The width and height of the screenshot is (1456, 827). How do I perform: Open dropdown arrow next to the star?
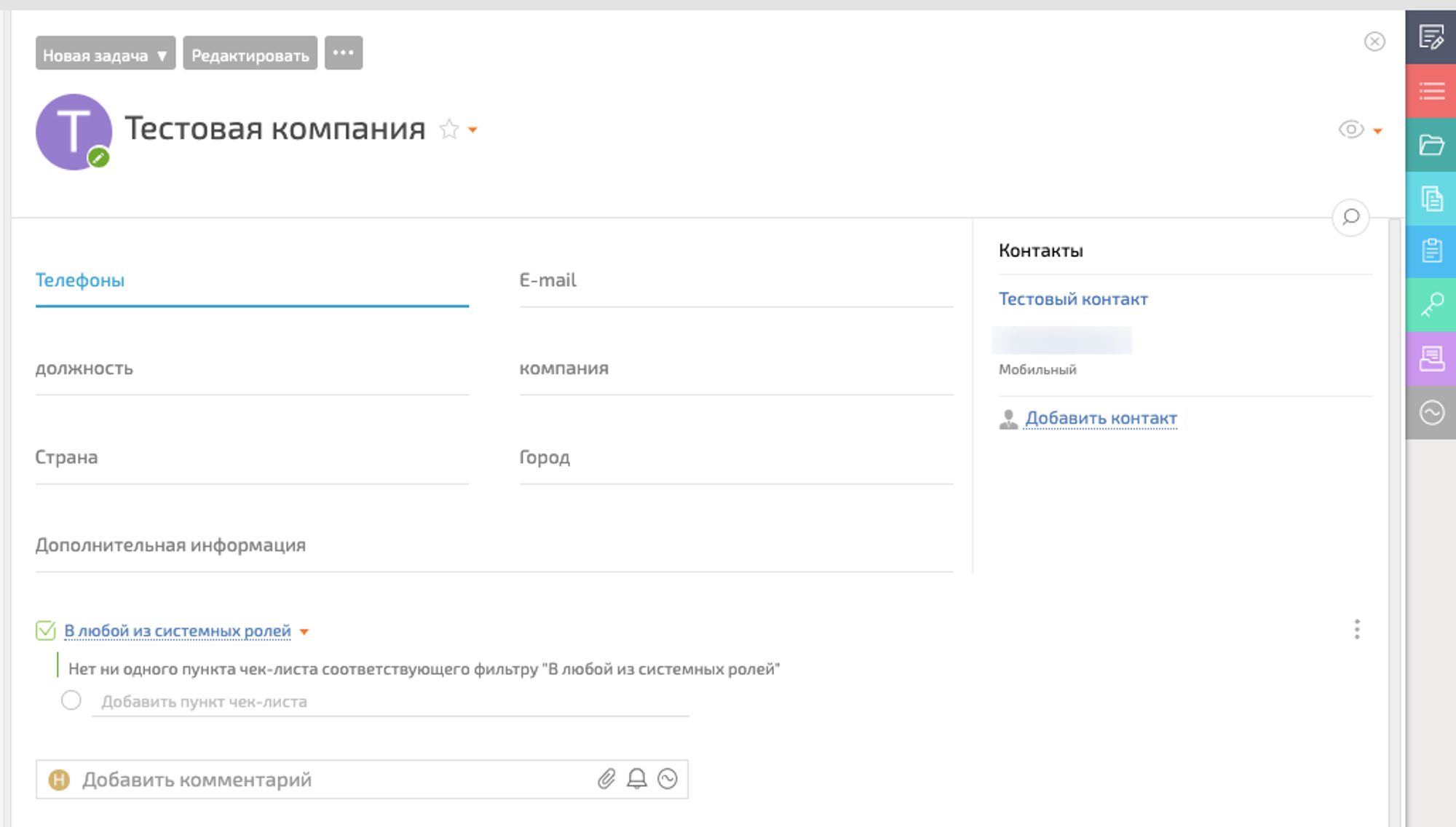coord(473,130)
